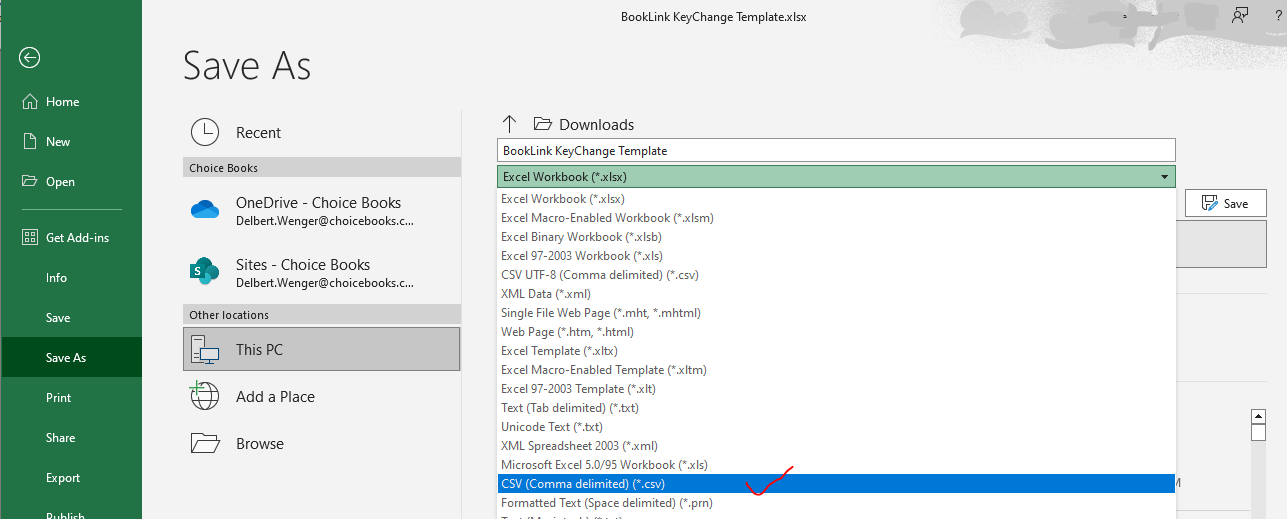Click the Save button
The image size is (1287, 519).
coord(1225,203)
